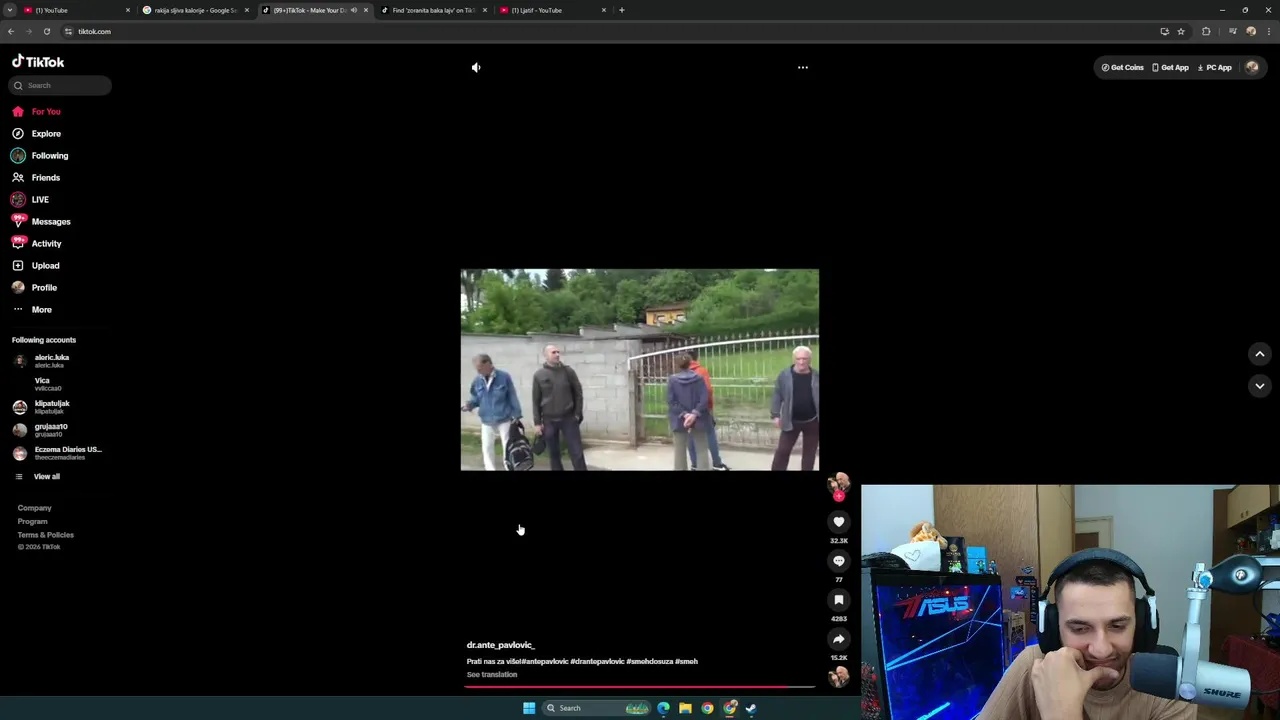
Task: Share the video using the arrow icon
Action: click(839, 639)
